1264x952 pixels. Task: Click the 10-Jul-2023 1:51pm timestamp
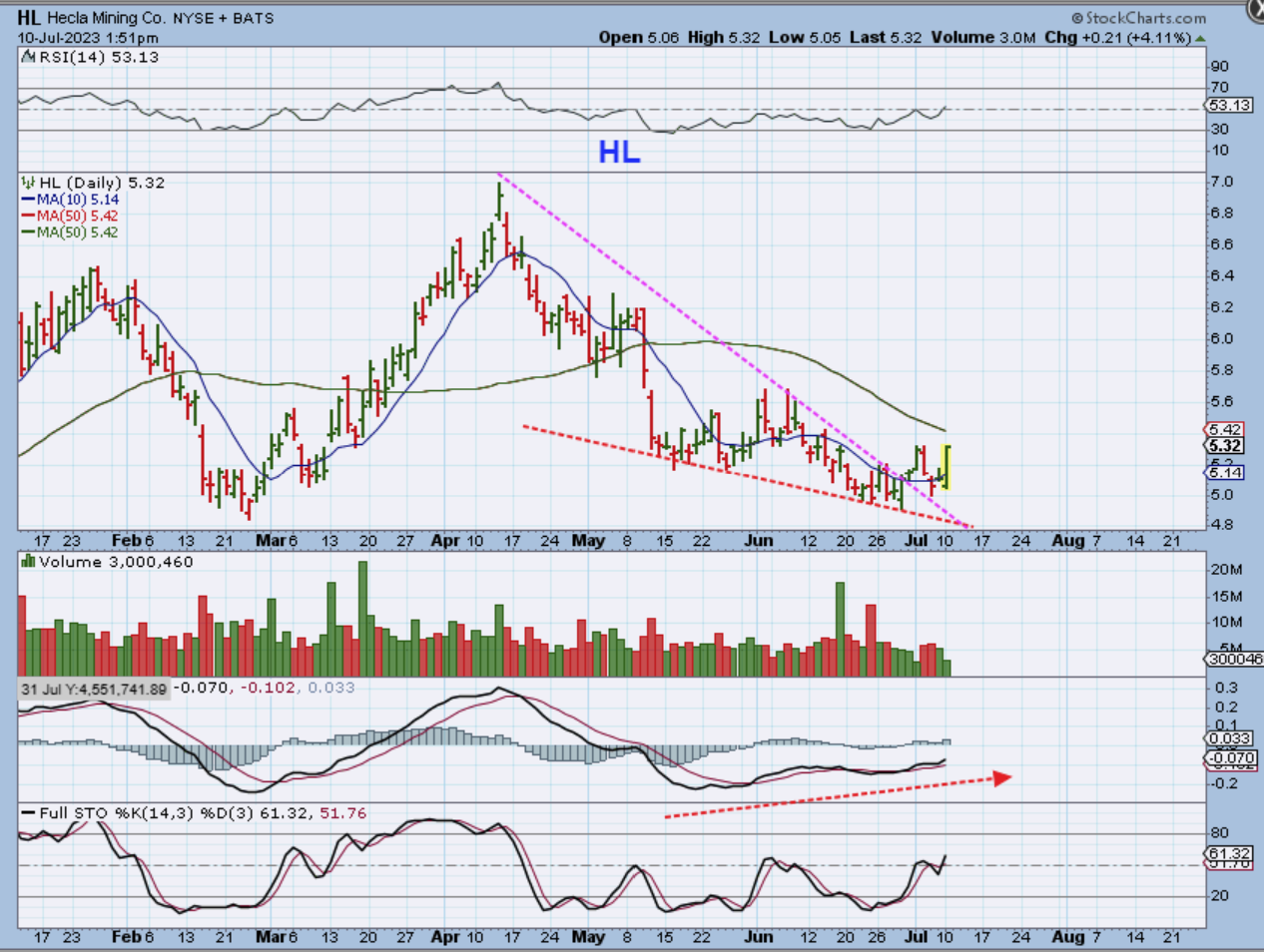click(88, 38)
